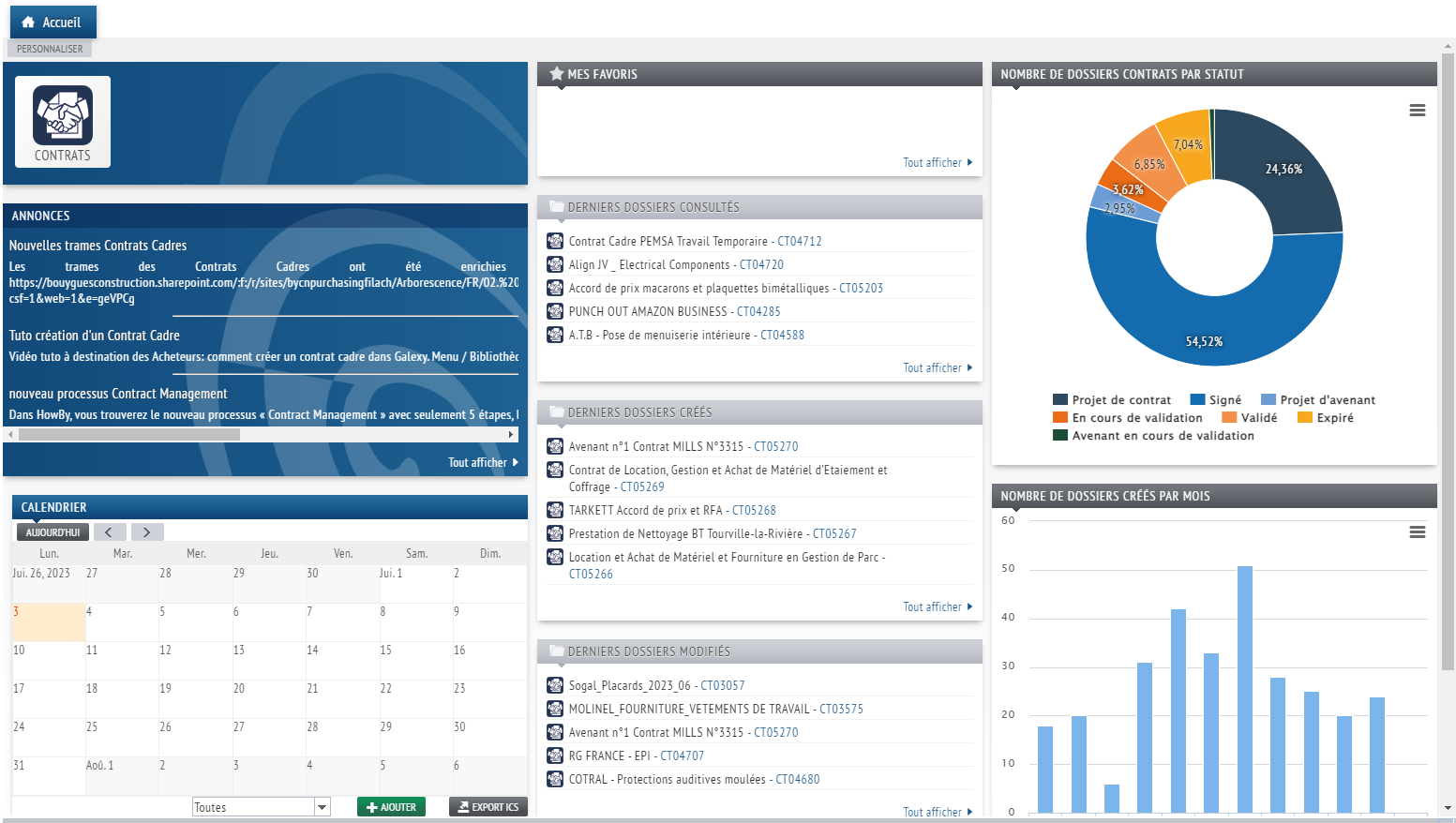Go to previous calendar month arrow
The image size is (1456, 823).
pyautogui.click(x=109, y=532)
